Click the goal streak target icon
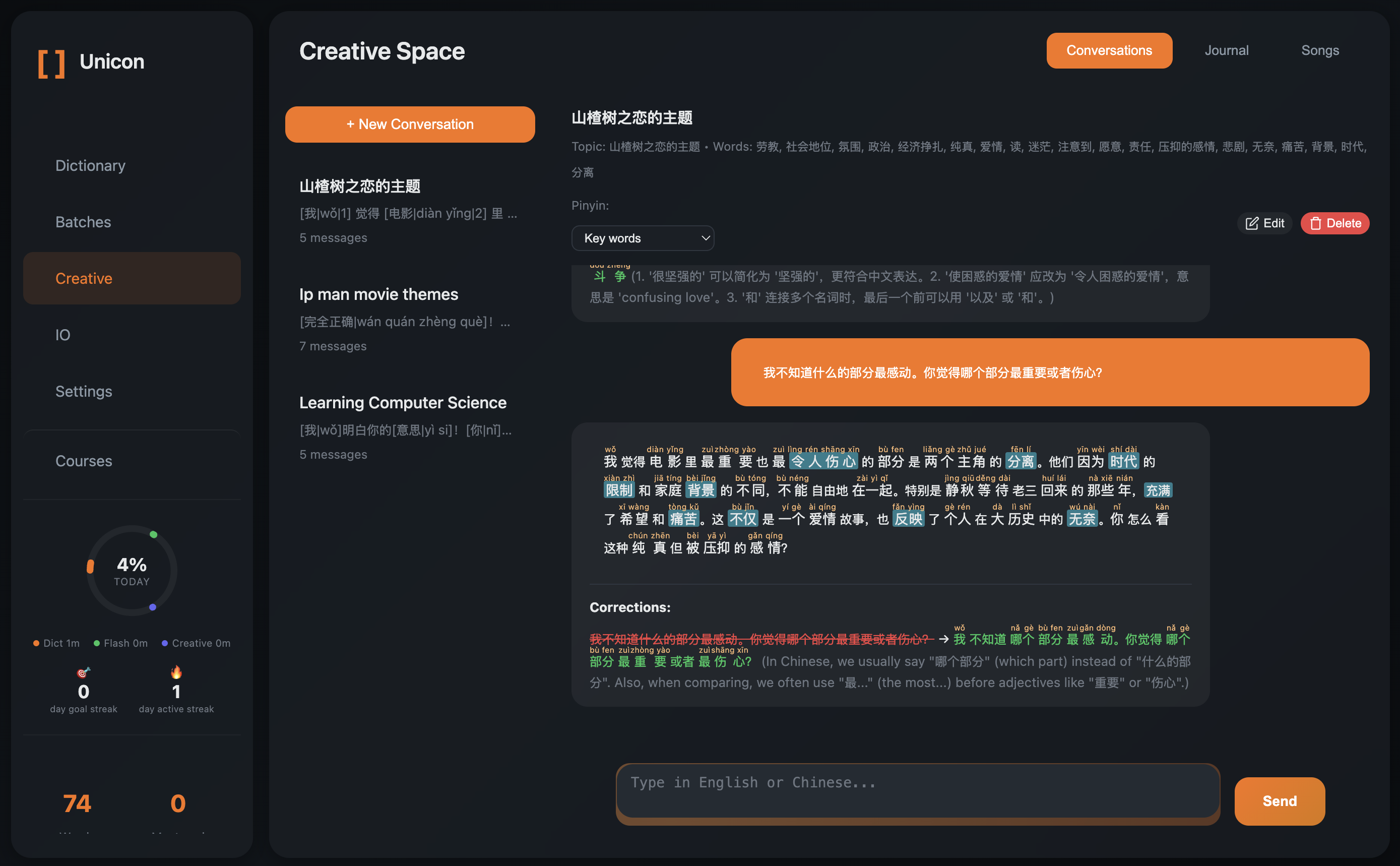1400x866 pixels. tap(84, 672)
